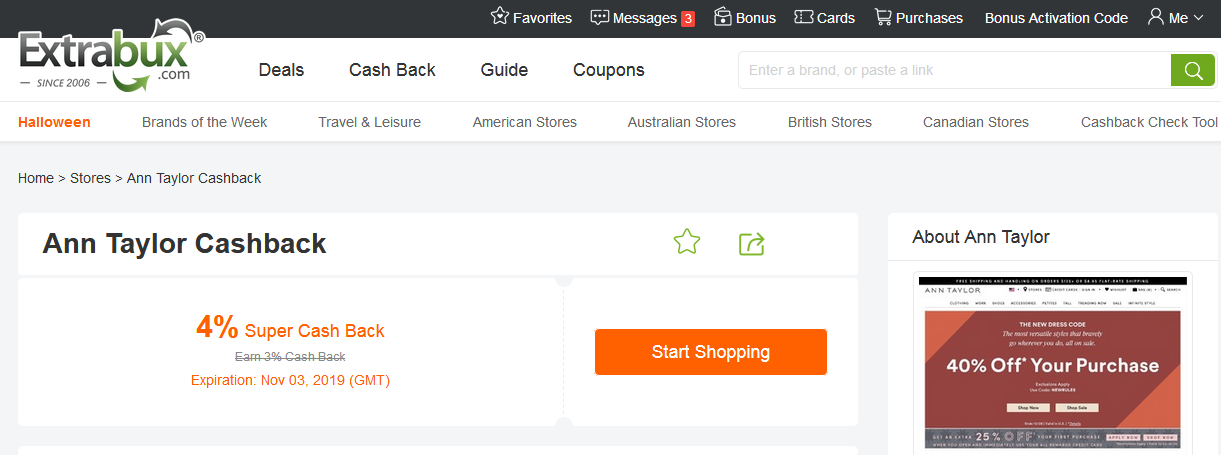
Task: Open Messages with 3 unread badge
Action: [x=600, y=17]
